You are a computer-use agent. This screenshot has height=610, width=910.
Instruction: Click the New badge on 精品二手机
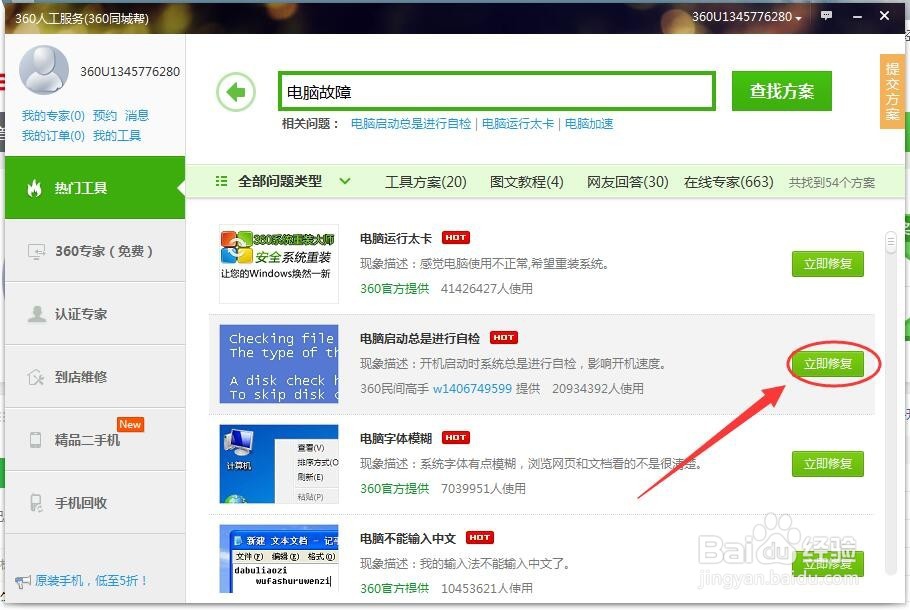tap(130, 424)
